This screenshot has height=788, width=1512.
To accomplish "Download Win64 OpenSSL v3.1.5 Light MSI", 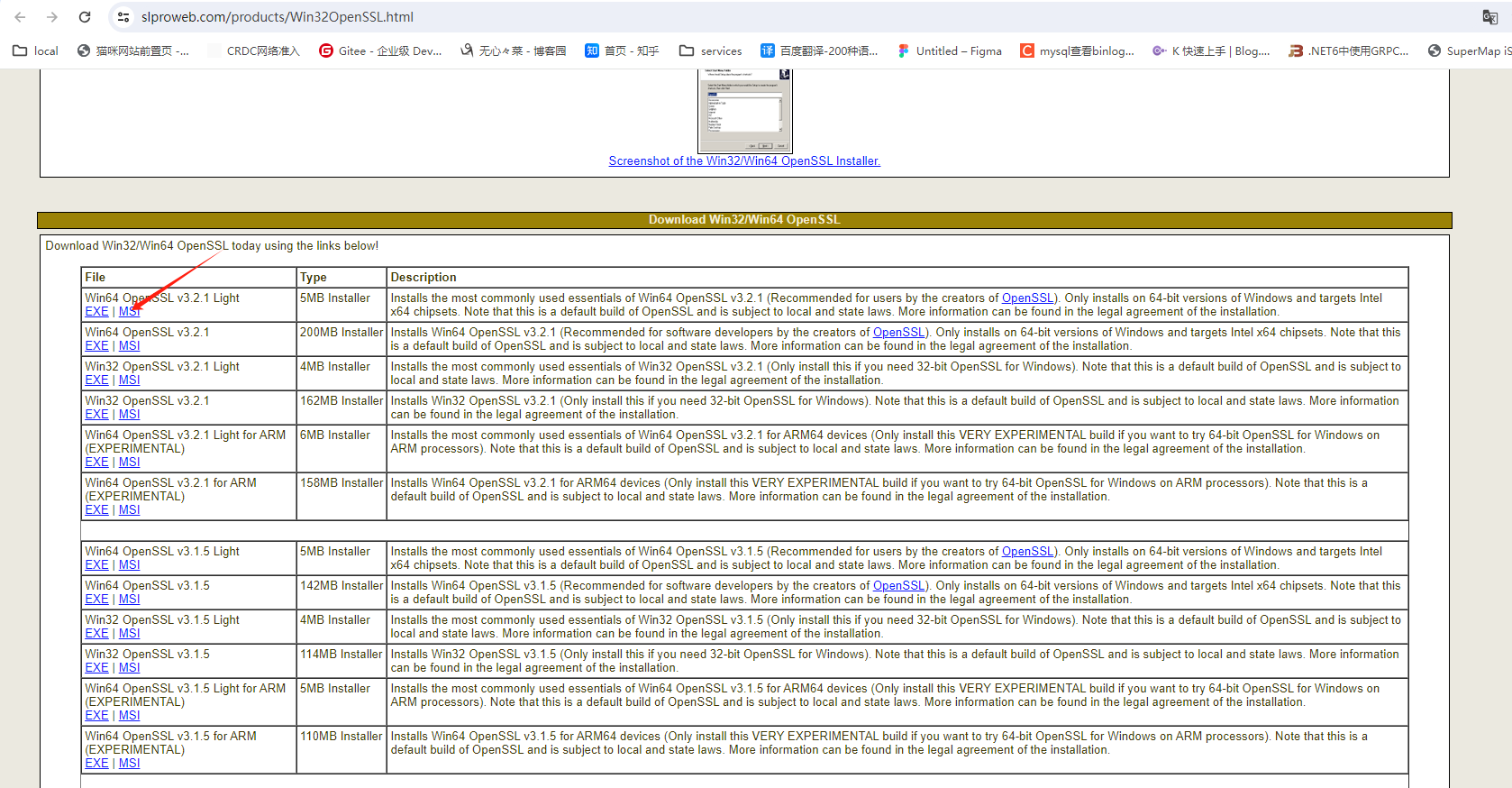I will pos(130,565).
